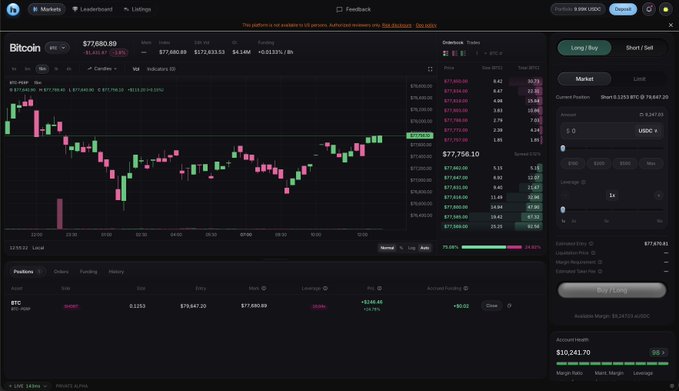The width and height of the screenshot is (679, 391).
Task: Select Normal chart scale mode
Action: (x=387, y=248)
